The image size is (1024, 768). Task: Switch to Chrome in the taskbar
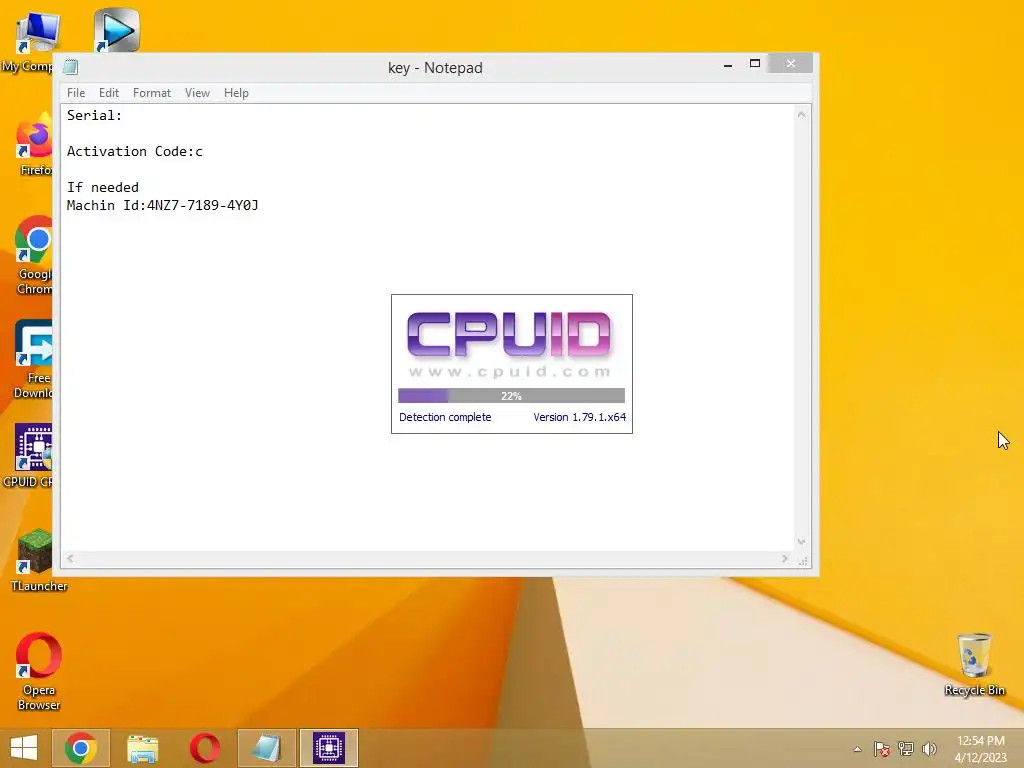81,748
